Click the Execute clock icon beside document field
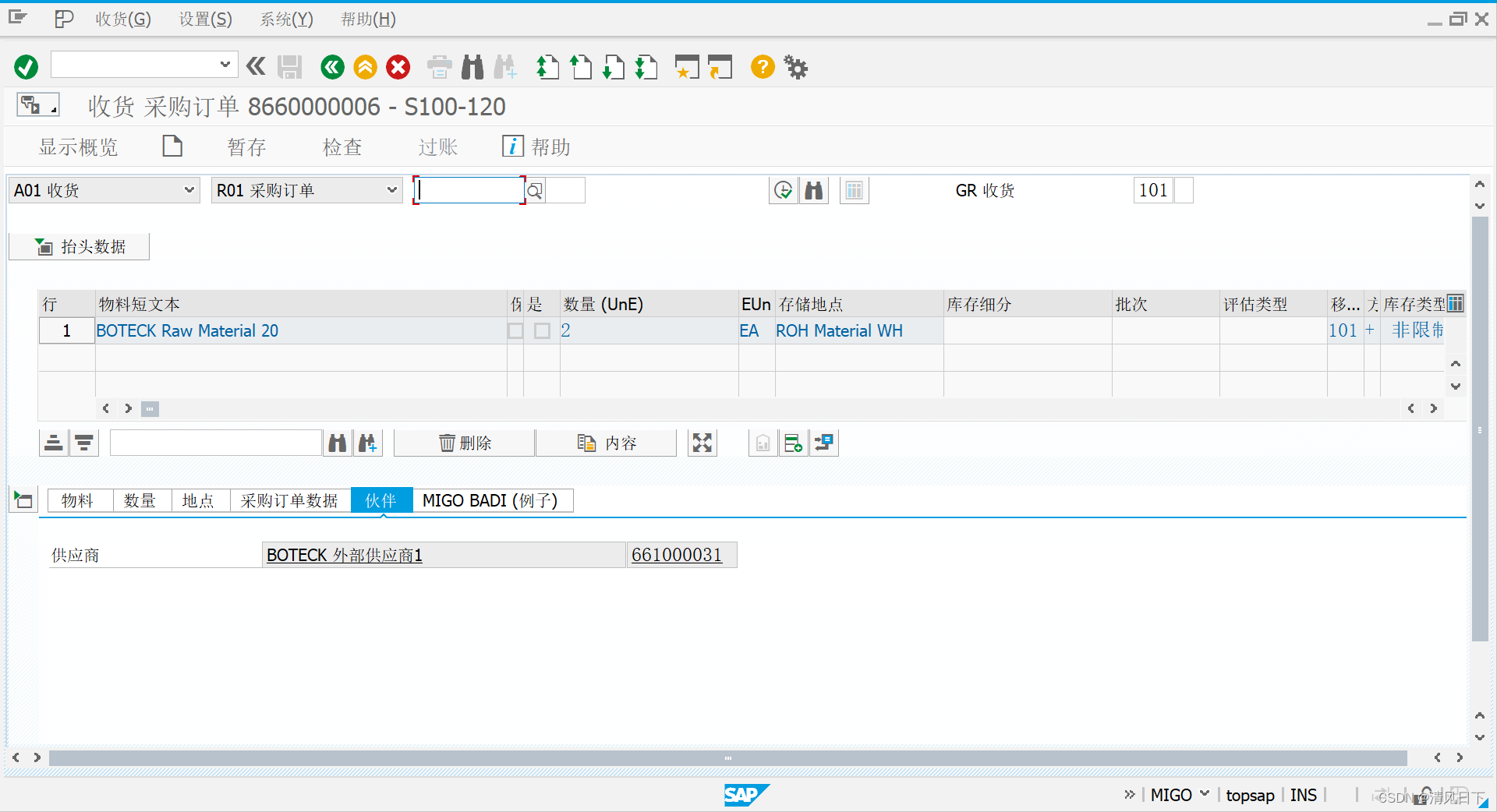1497x812 pixels. (783, 190)
